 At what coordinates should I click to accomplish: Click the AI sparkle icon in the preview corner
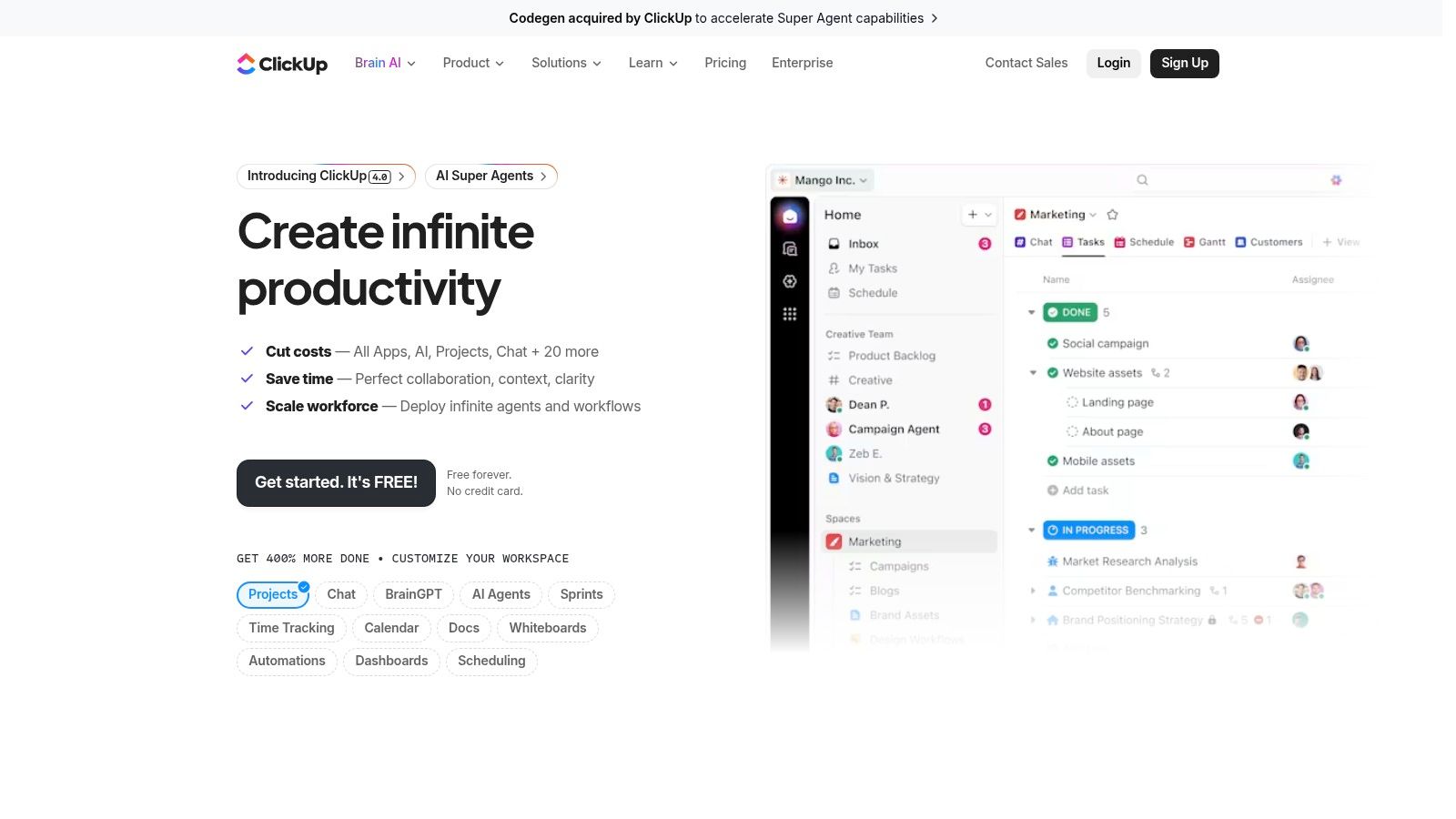click(x=1336, y=180)
